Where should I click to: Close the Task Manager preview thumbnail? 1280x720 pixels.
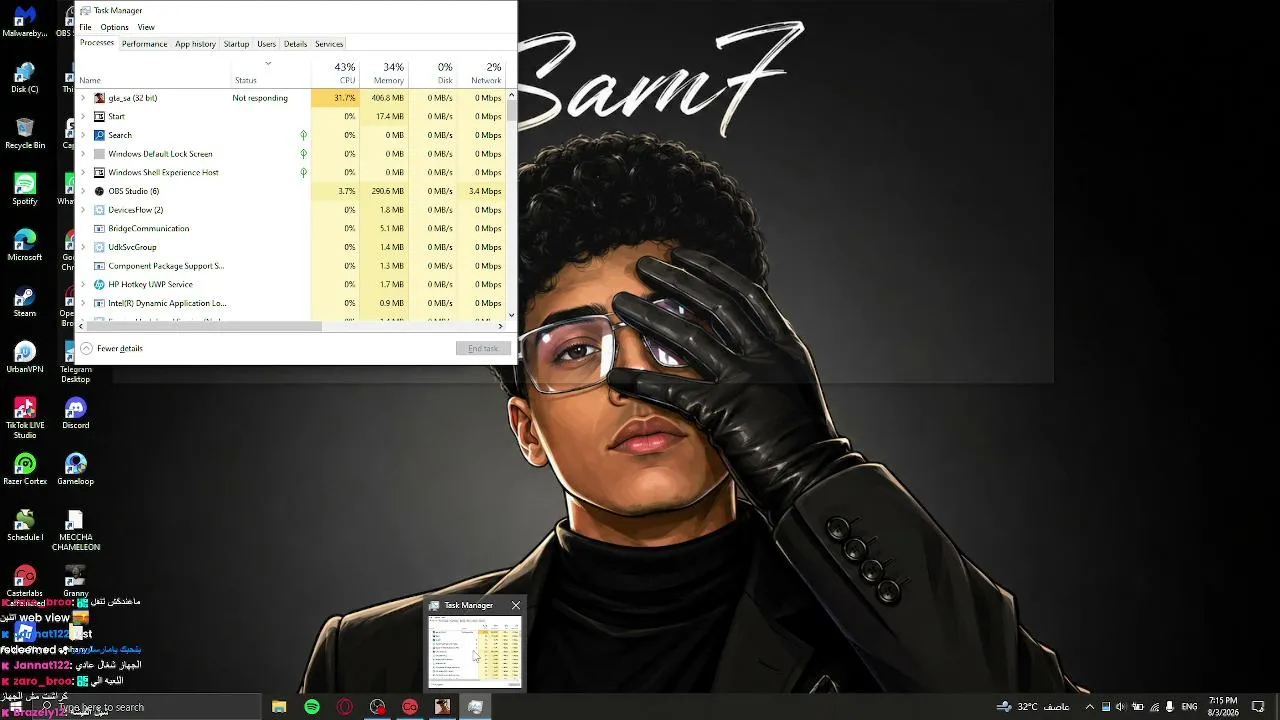click(x=515, y=605)
